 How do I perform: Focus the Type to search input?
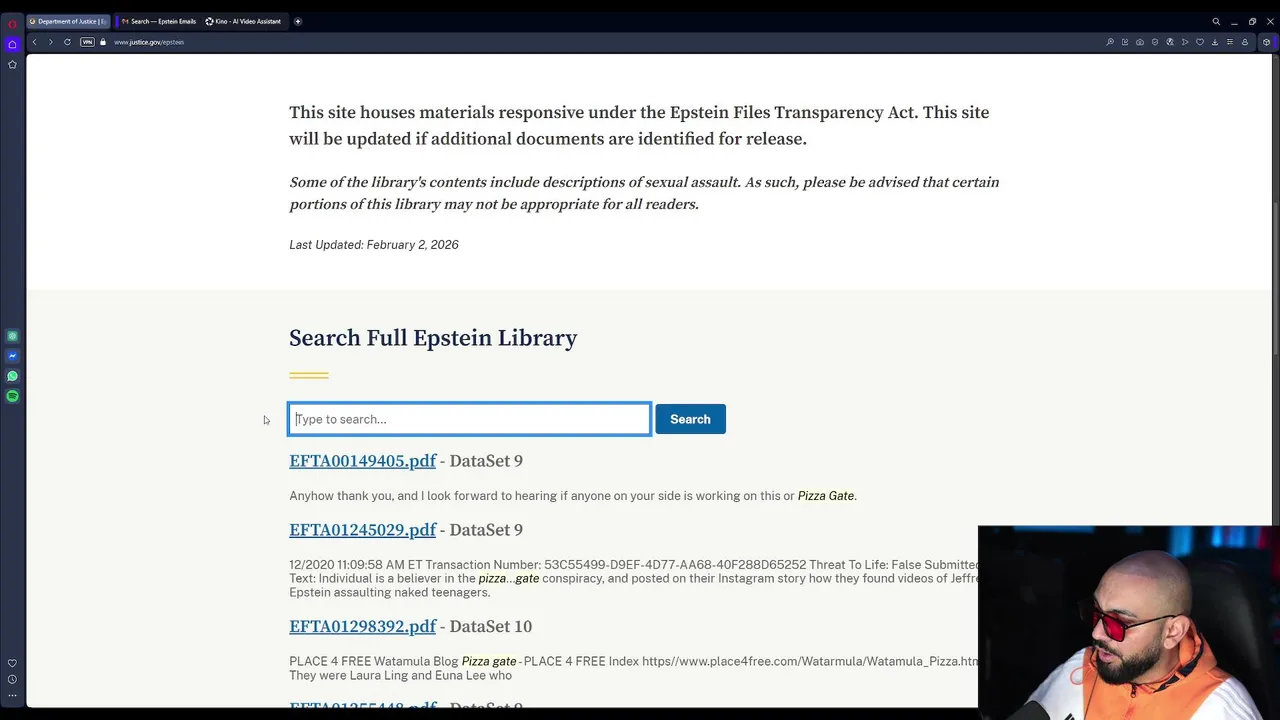[x=470, y=419]
